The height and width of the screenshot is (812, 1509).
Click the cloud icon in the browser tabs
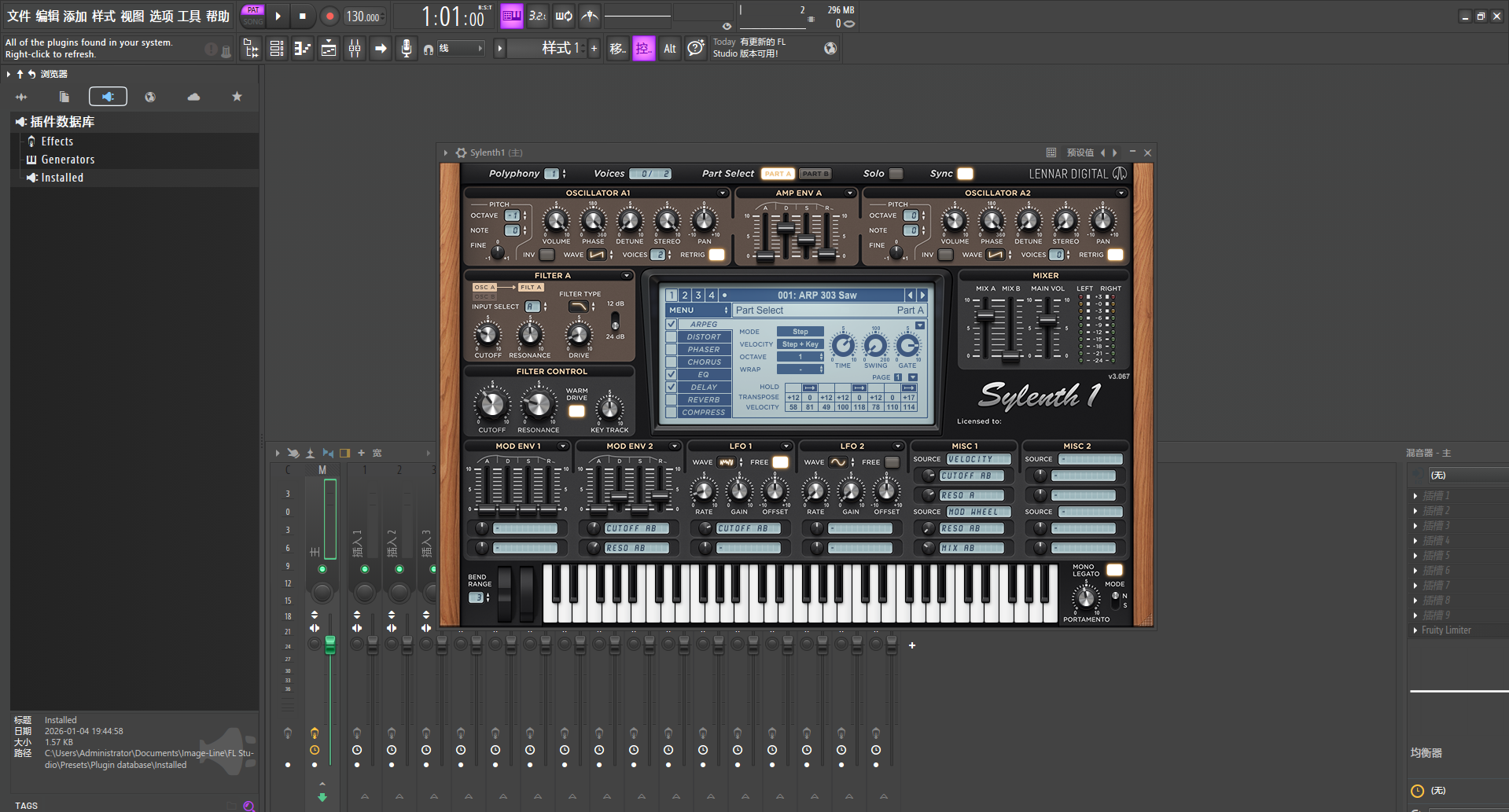(193, 97)
